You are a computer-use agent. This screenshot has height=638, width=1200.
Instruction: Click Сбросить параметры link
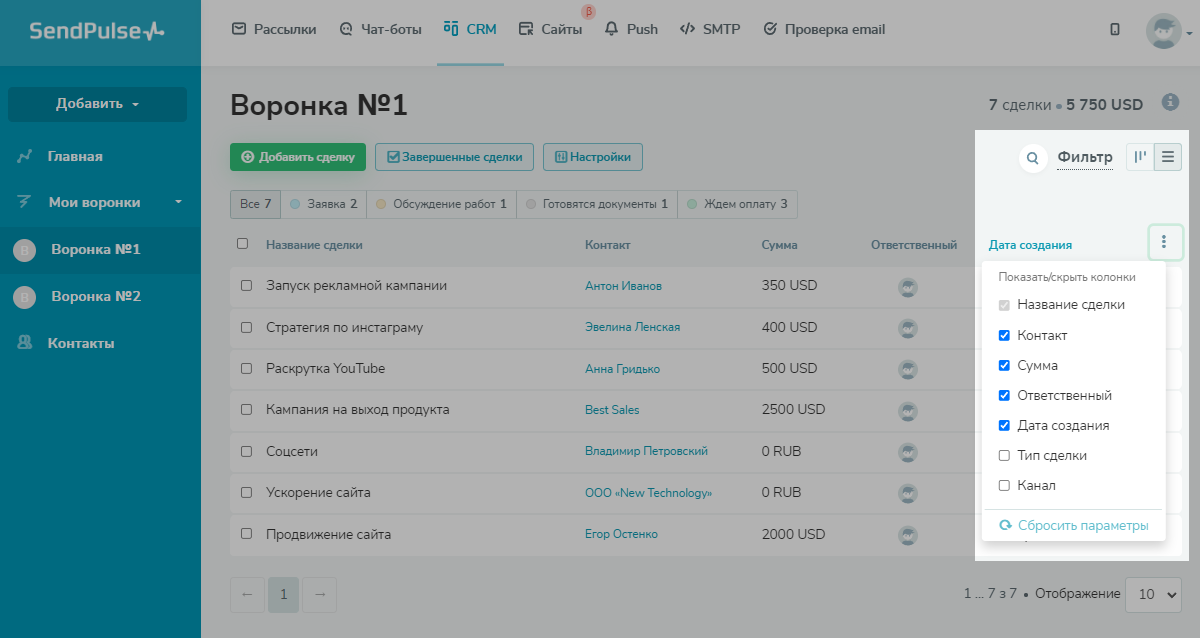point(1073,526)
